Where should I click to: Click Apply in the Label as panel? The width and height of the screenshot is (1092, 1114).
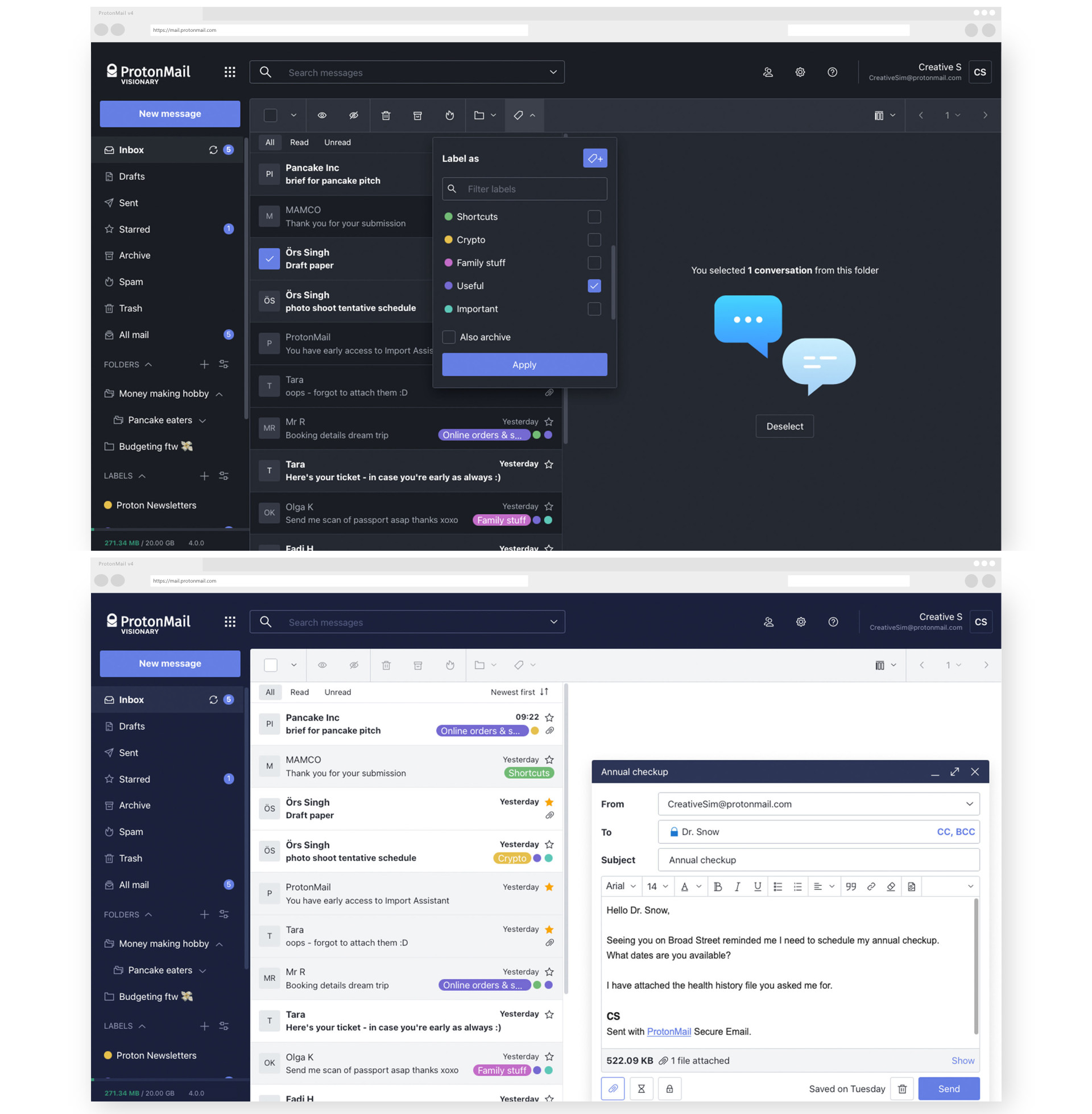(524, 364)
